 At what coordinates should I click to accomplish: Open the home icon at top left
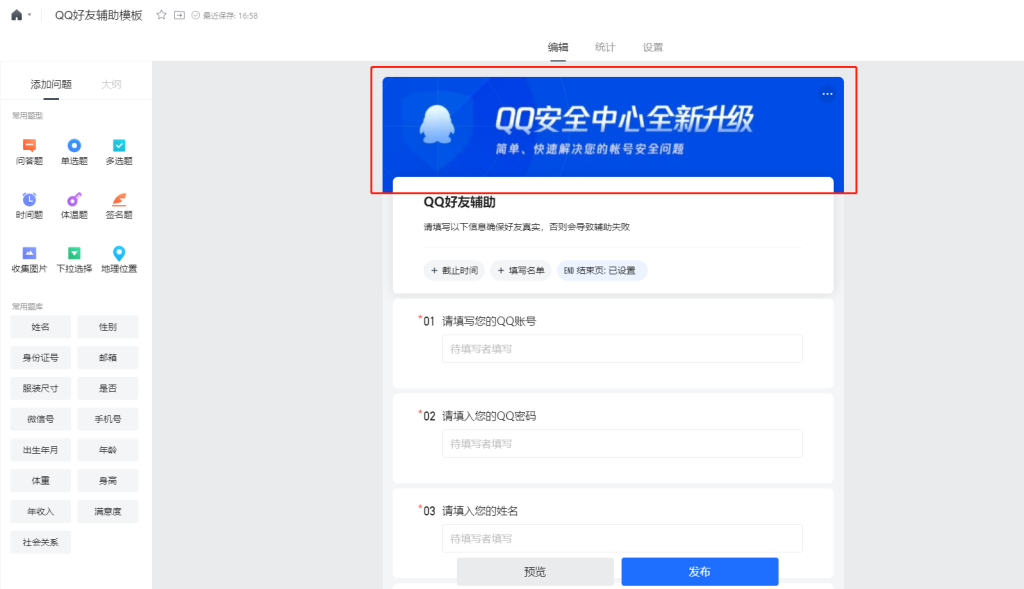click(16, 15)
